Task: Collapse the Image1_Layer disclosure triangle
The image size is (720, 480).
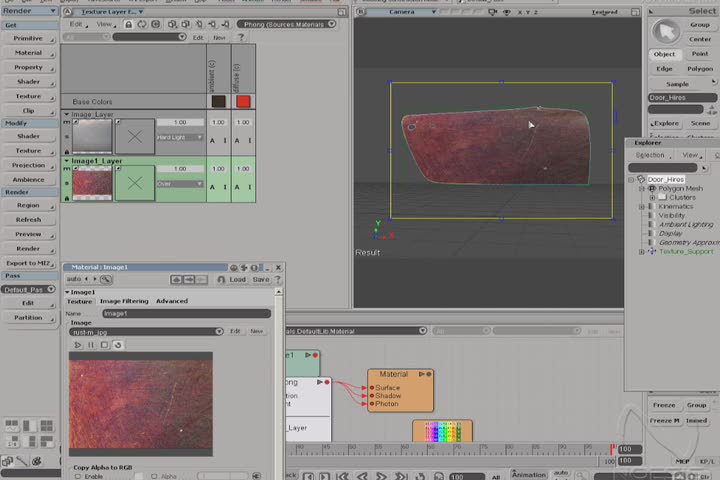Action: [67, 161]
